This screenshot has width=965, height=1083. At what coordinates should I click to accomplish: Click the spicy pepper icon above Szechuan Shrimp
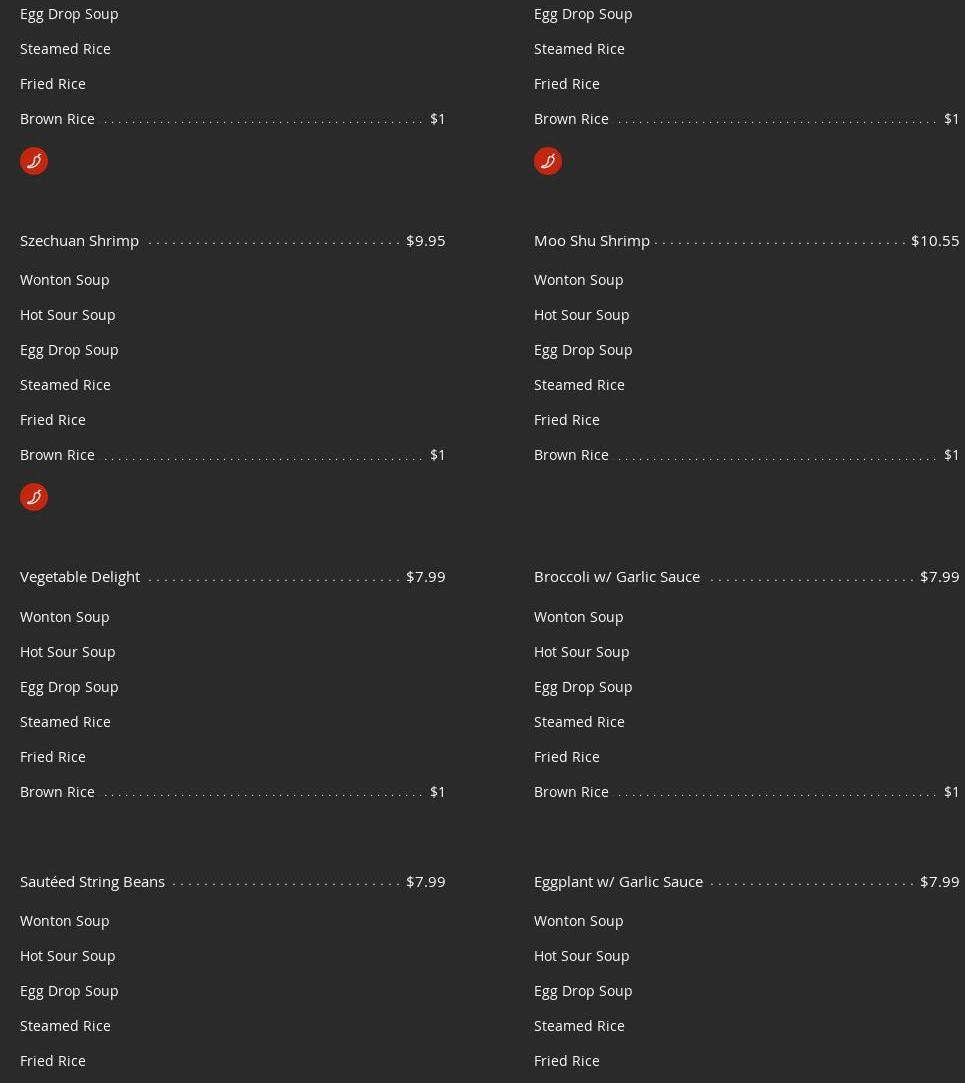34,161
